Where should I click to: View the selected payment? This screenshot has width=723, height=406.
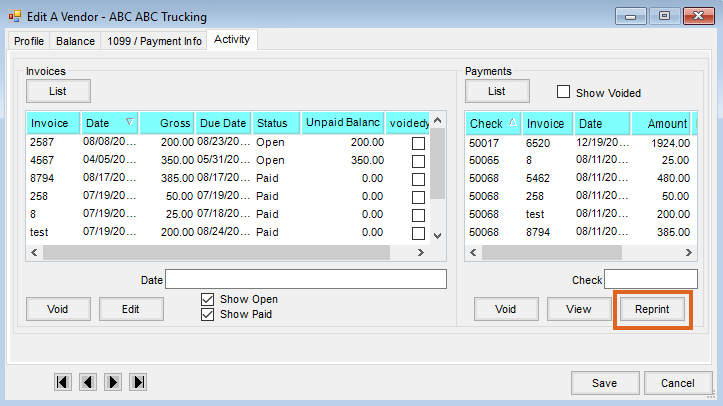(579, 309)
